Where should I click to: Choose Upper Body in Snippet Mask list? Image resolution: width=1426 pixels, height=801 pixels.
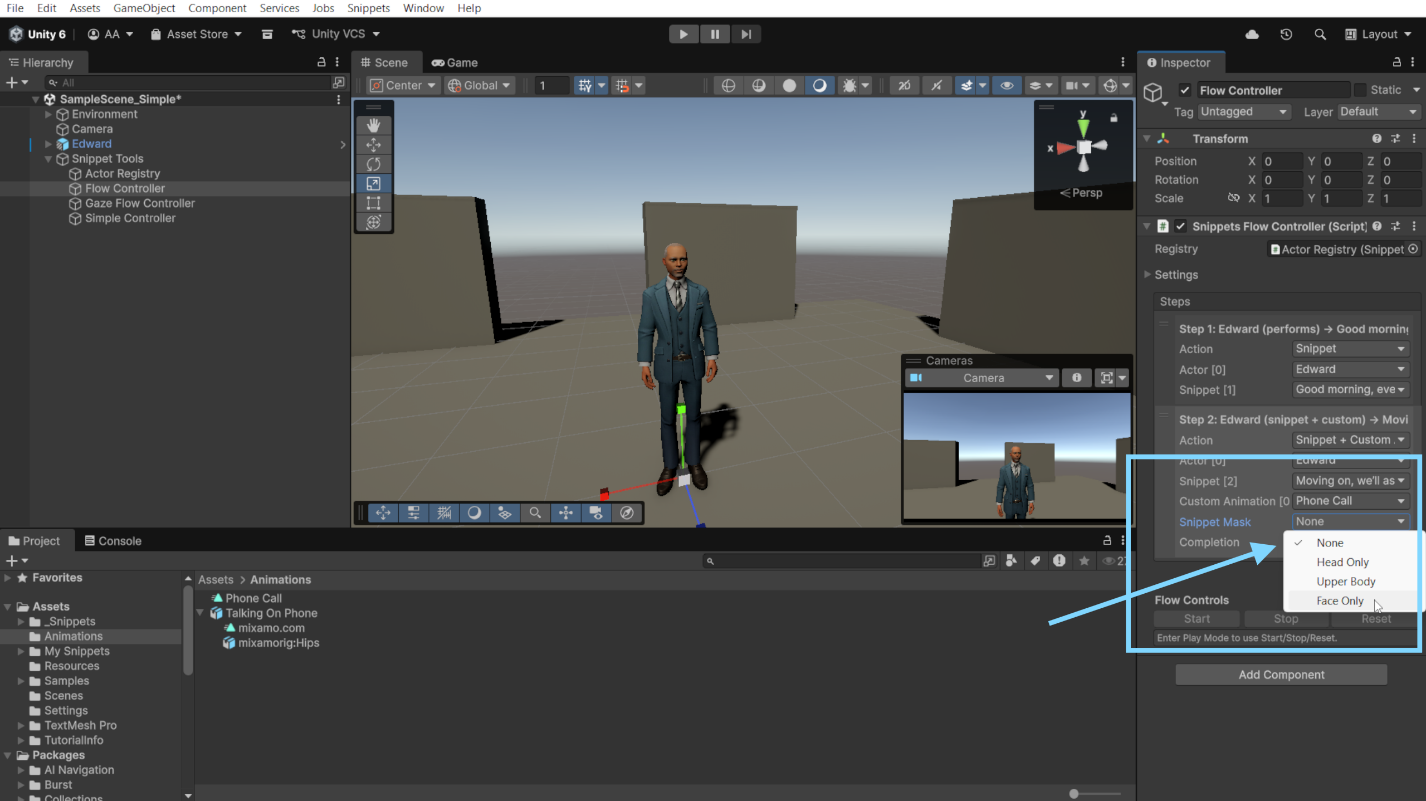1346,582
